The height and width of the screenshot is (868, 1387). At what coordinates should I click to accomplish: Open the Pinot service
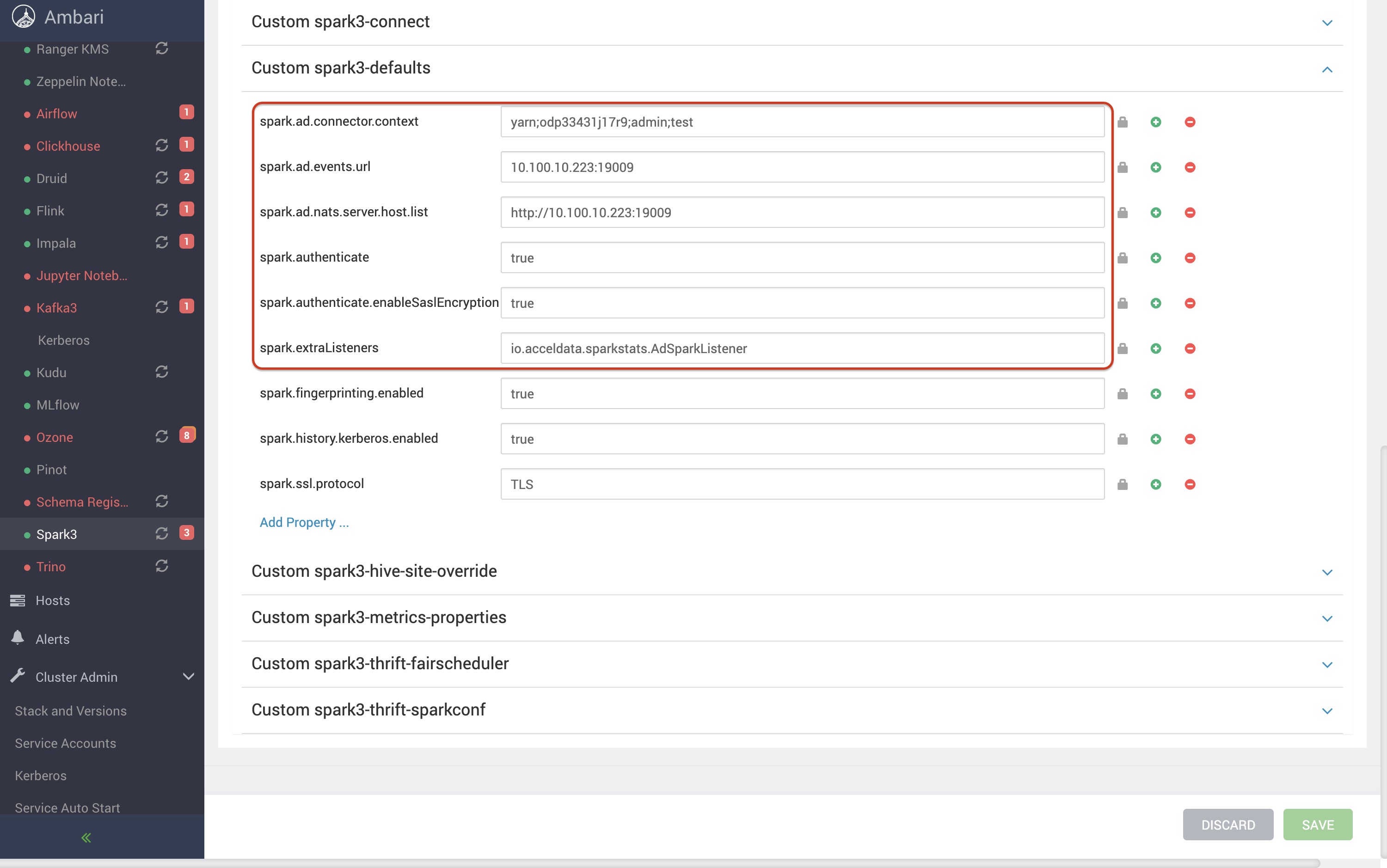[51, 470]
